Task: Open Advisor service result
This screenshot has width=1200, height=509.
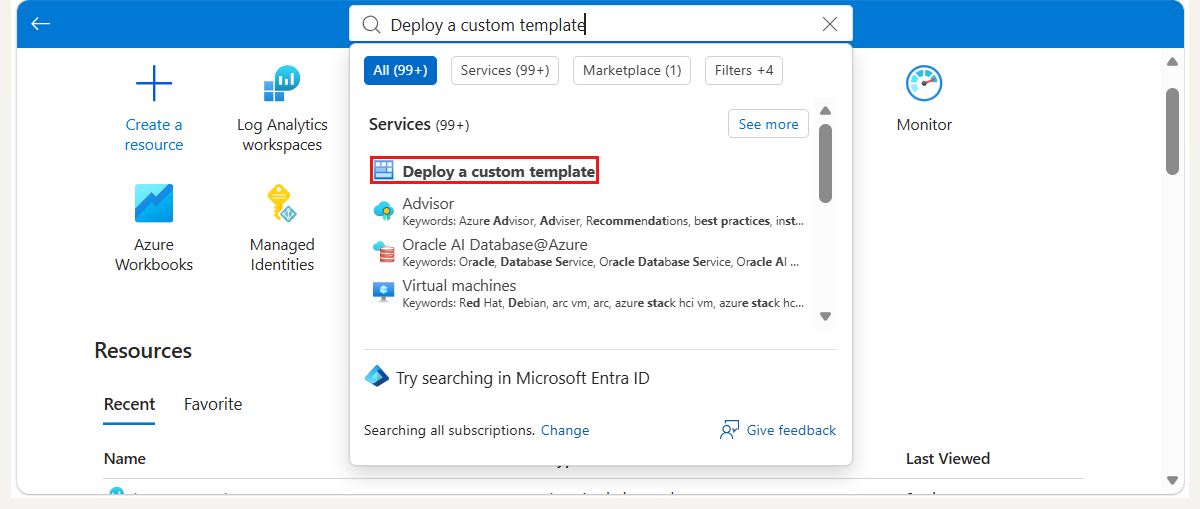Action: (588, 212)
